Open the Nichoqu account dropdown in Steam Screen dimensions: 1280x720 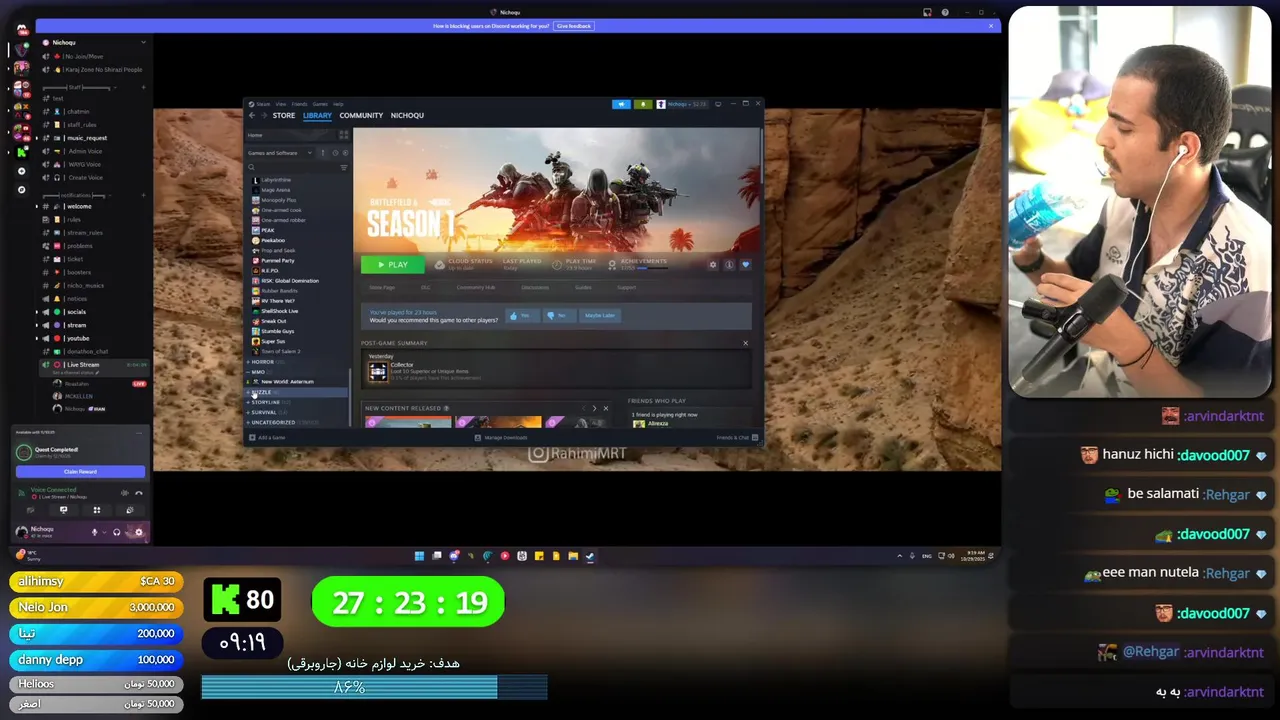pyautogui.click(x=681, y=104)
